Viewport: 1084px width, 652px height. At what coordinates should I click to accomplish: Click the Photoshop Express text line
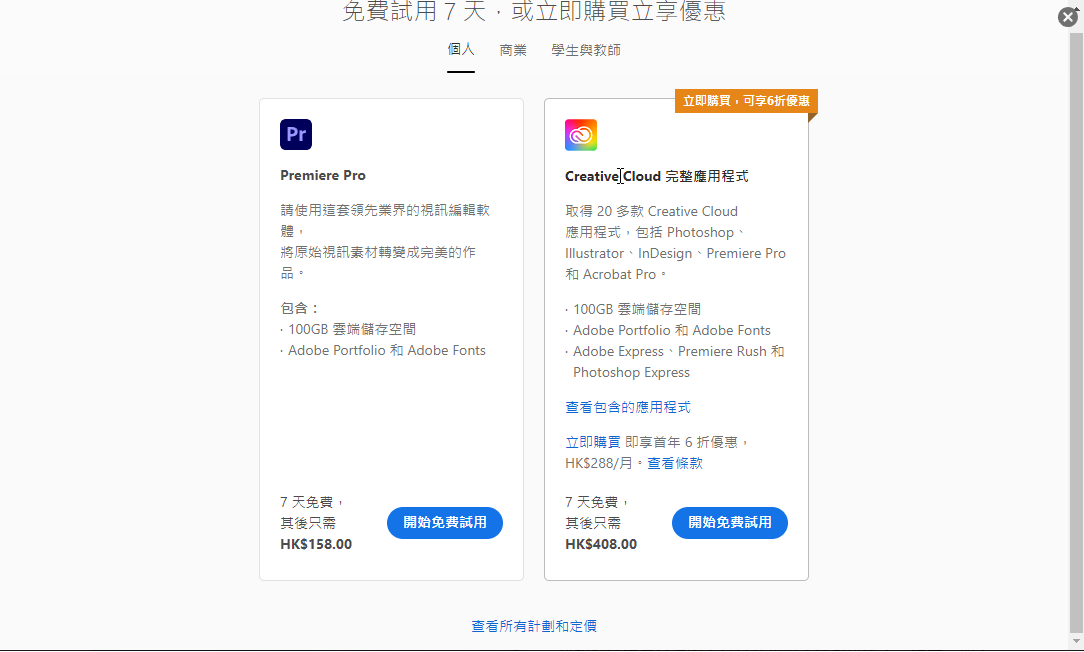(x=631, y=373)
